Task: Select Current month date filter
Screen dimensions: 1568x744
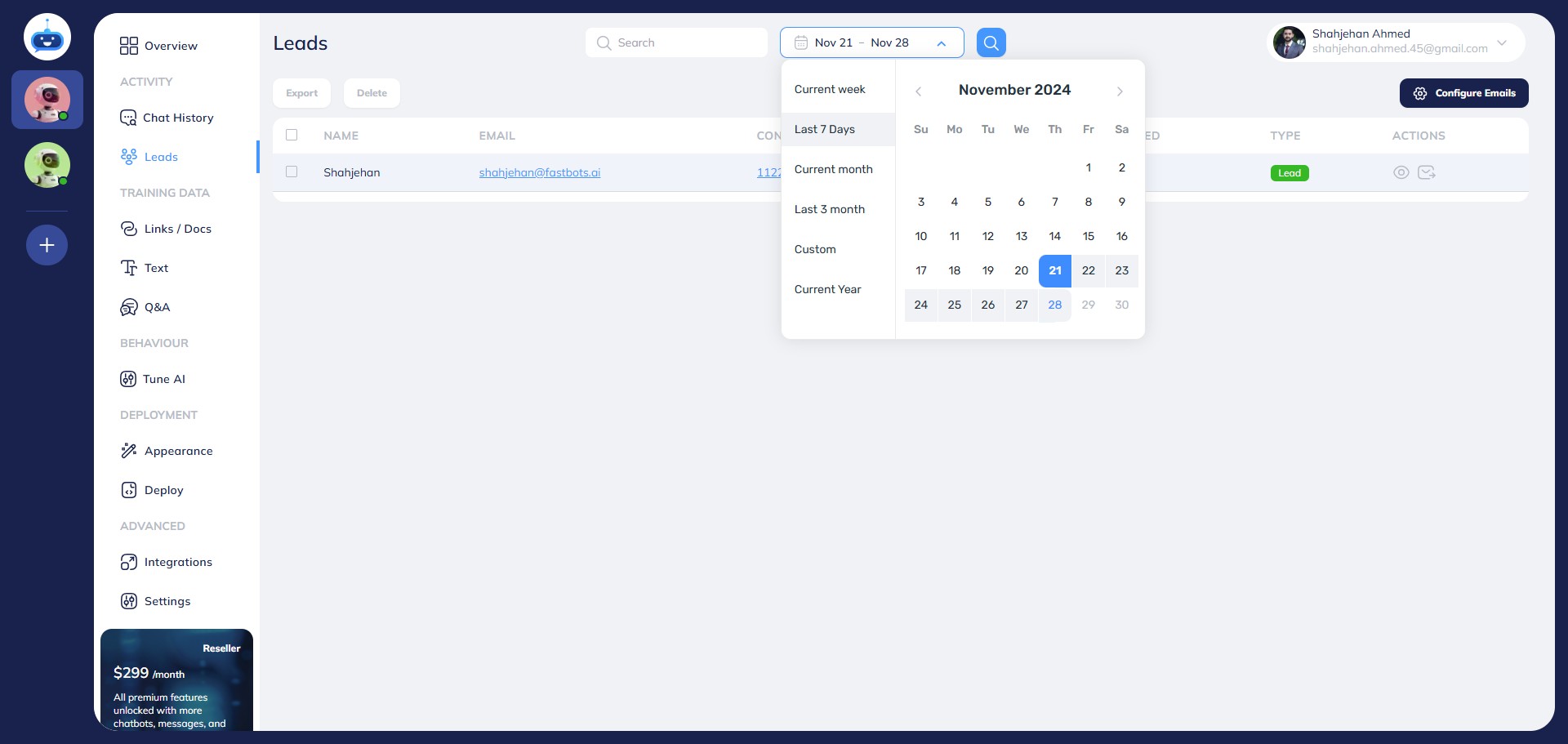Action: tap(834, 169)
